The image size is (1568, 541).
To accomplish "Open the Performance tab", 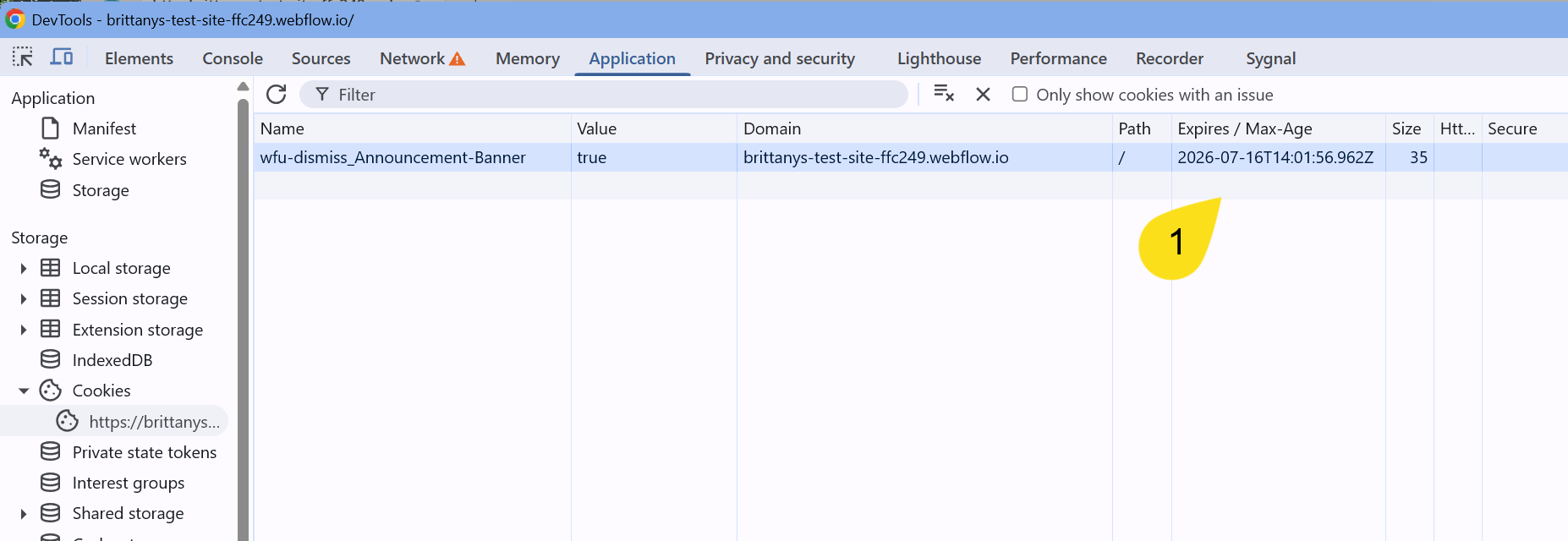I will [1059, 58].
